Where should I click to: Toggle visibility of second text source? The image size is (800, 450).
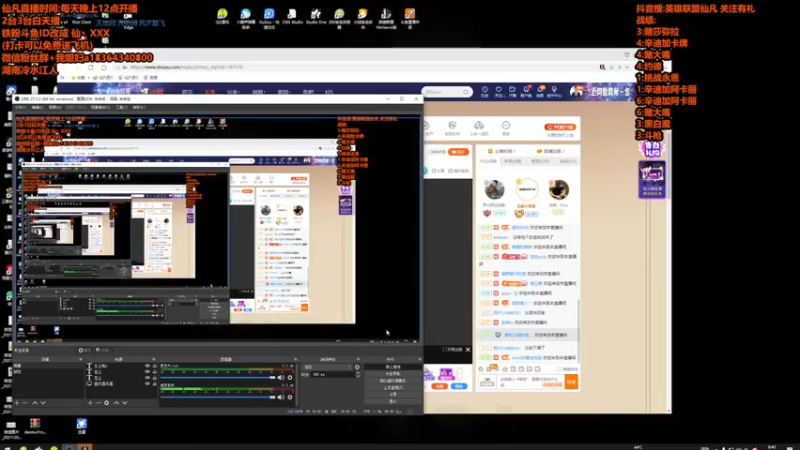pyautogui.click(x=147, y=372)
